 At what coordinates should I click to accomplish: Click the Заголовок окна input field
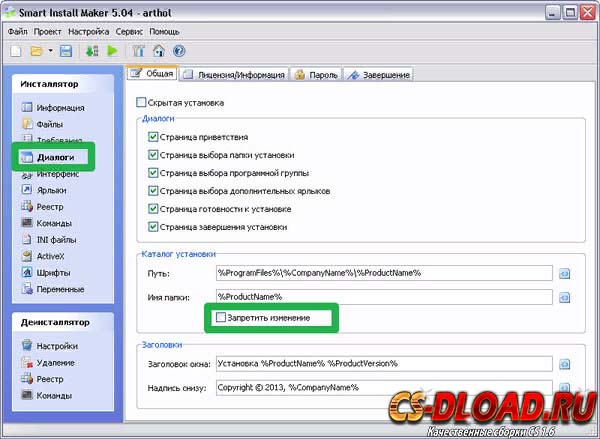[x=384, y=364]
